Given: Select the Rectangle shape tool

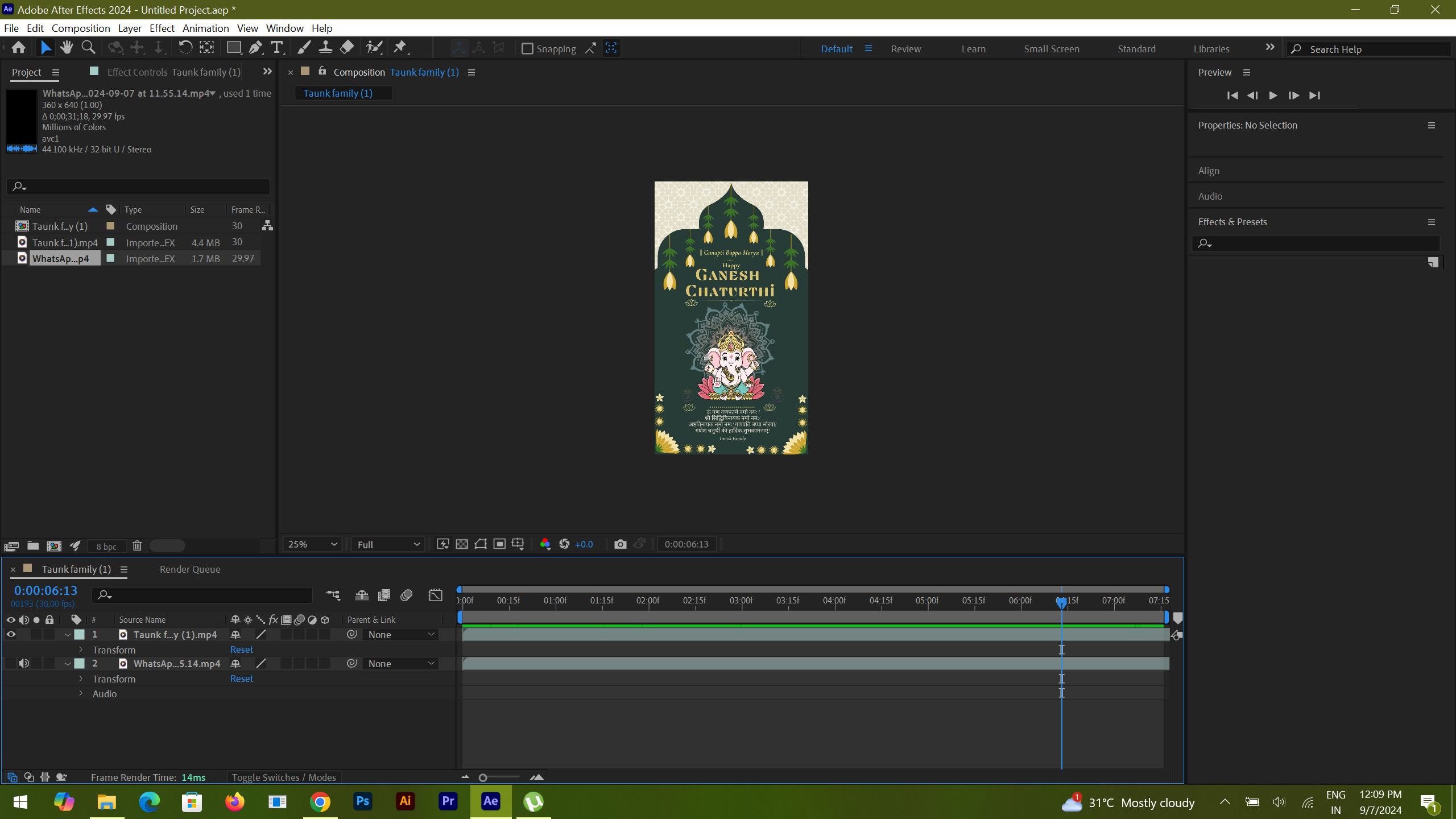Looking at the screenshot, I should [233, 48].
